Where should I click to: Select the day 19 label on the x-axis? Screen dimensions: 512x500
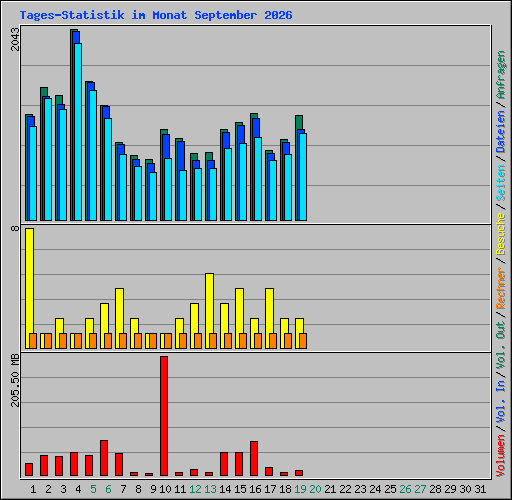(x=300, y=489)
